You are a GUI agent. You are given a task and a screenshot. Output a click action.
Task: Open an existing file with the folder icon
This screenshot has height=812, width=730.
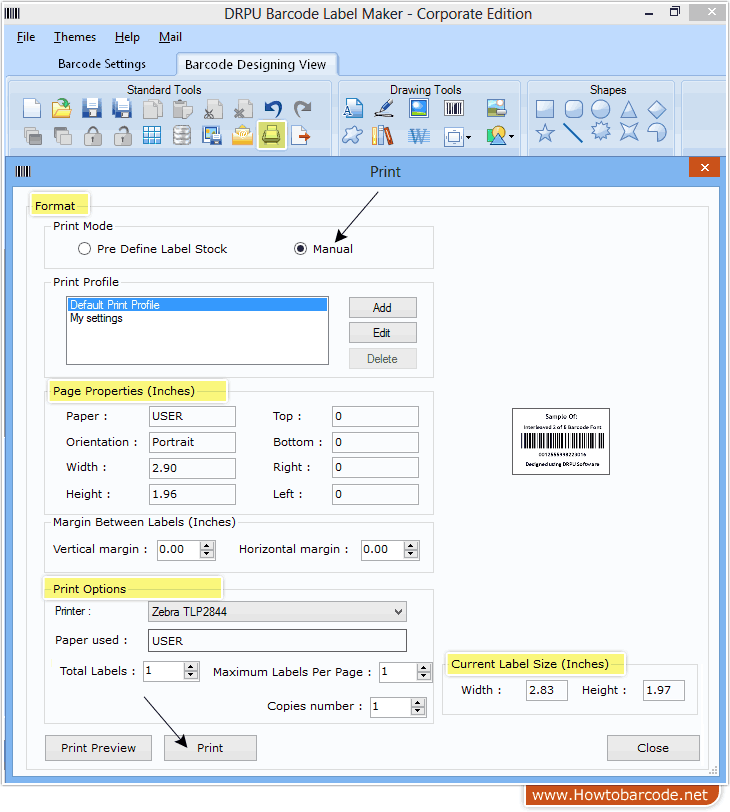62,109
